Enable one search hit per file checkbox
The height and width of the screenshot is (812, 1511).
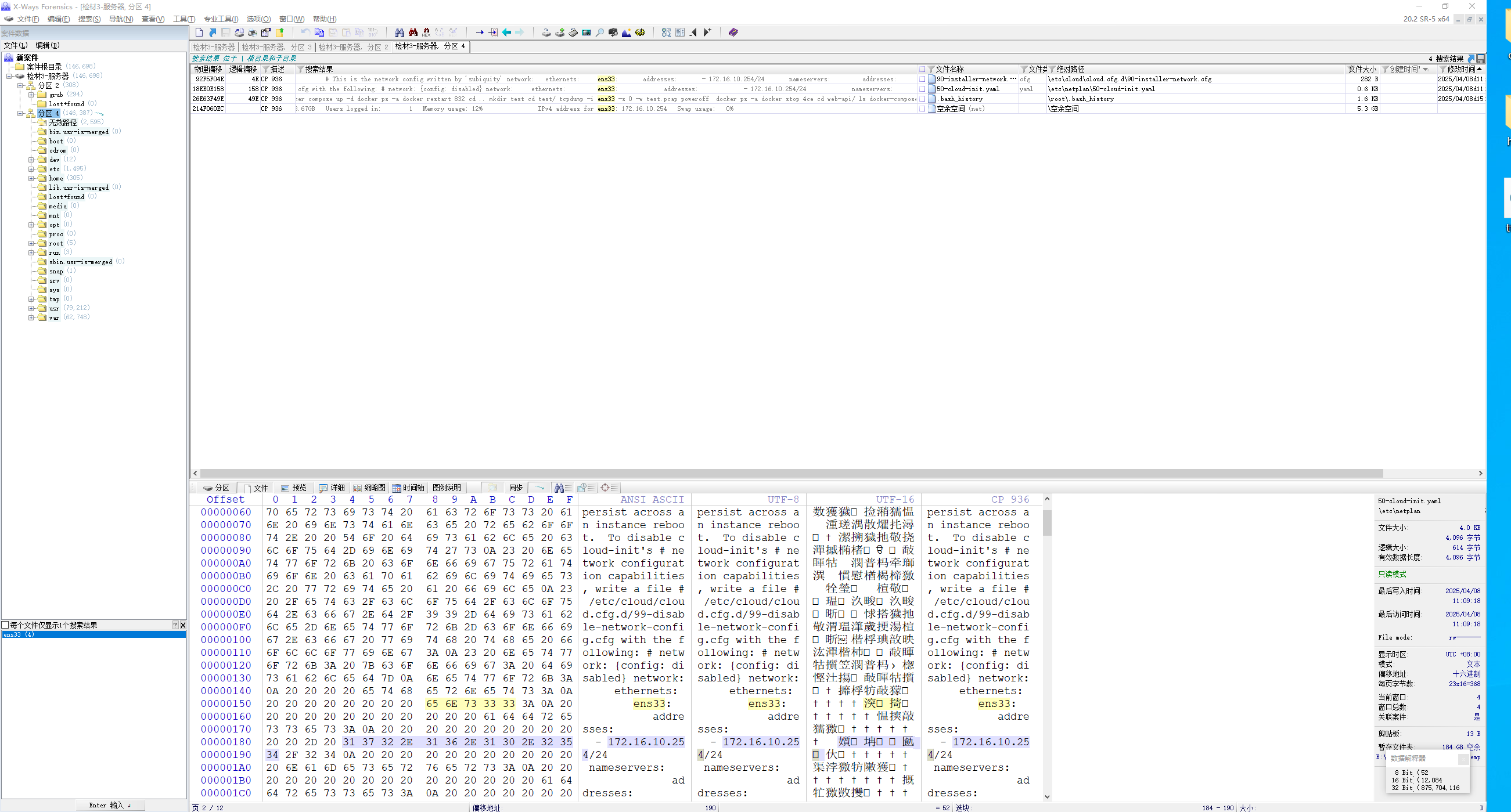[x=5, y=625]
